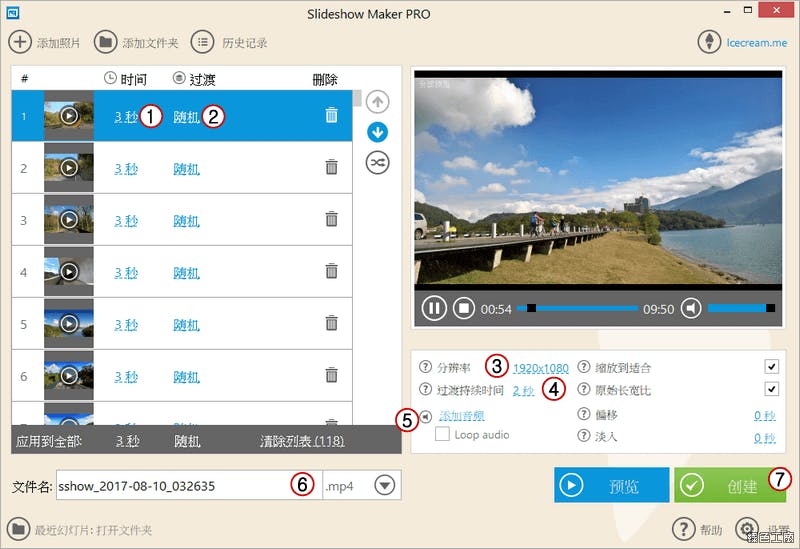The height and width of the screenshot is (549, 800).
Task: Click the 创建 create button
Action: tap(730, 485)
